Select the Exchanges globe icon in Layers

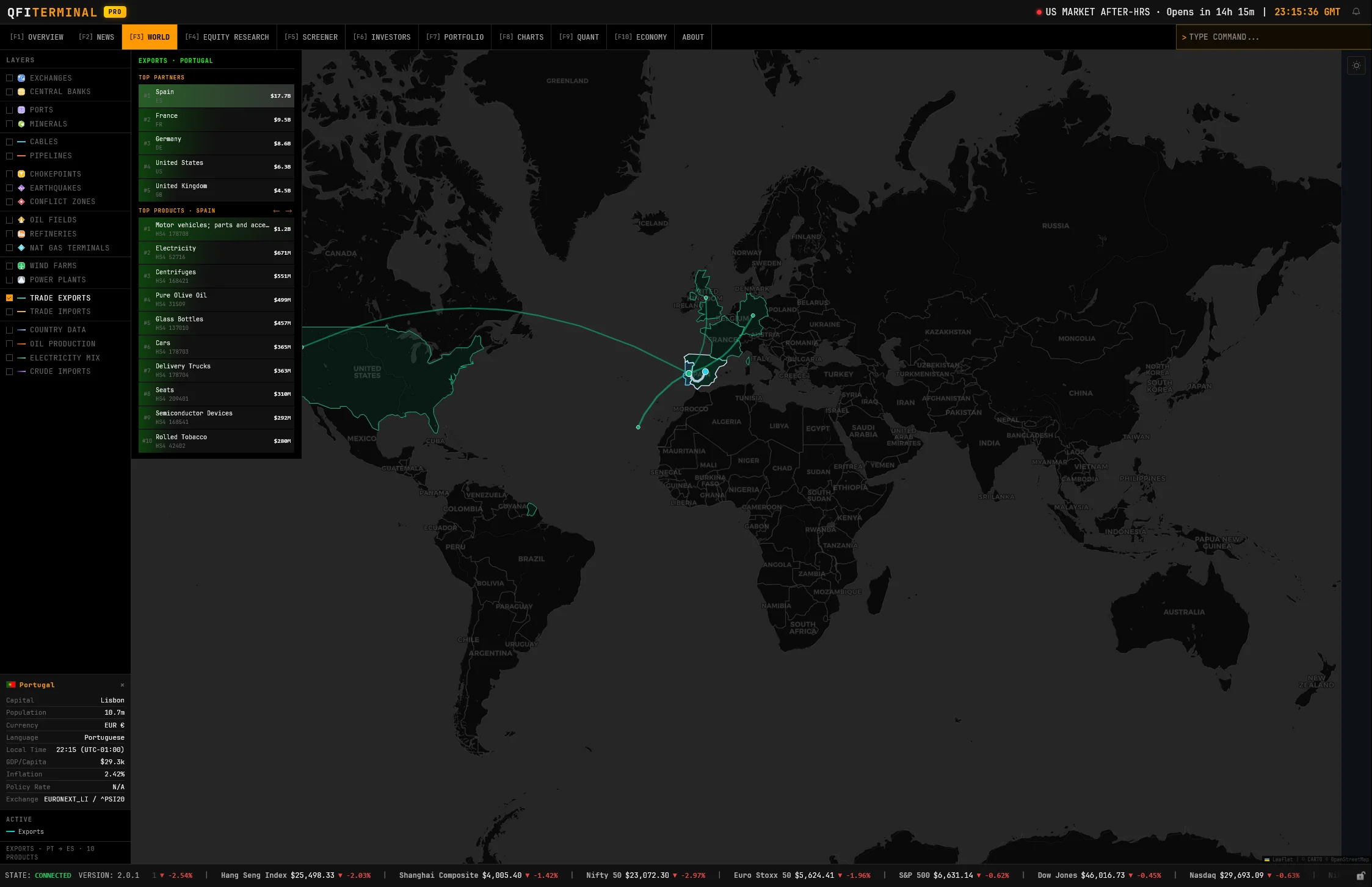[x=21, y=78]
